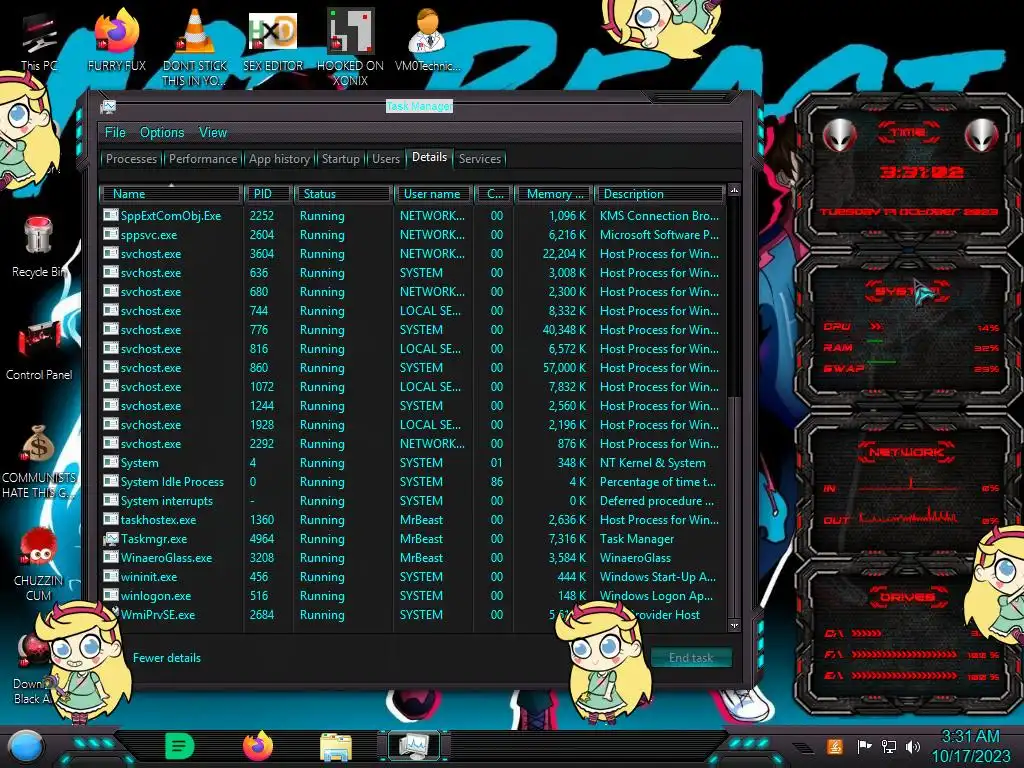The image size is (1024, 768).
Task: Click the Start orb button
Action: click(x=26, y=746)
